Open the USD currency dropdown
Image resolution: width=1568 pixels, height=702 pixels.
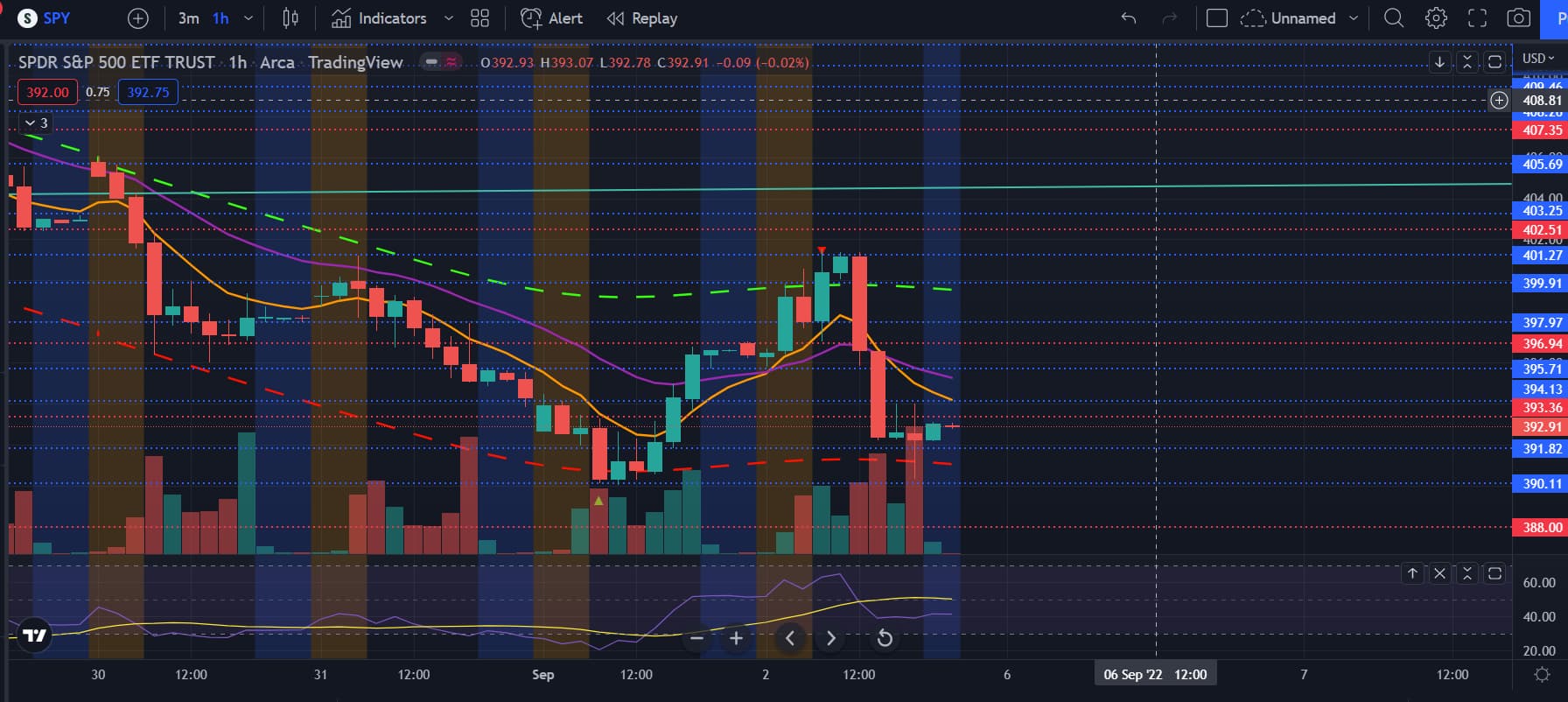1539,58
